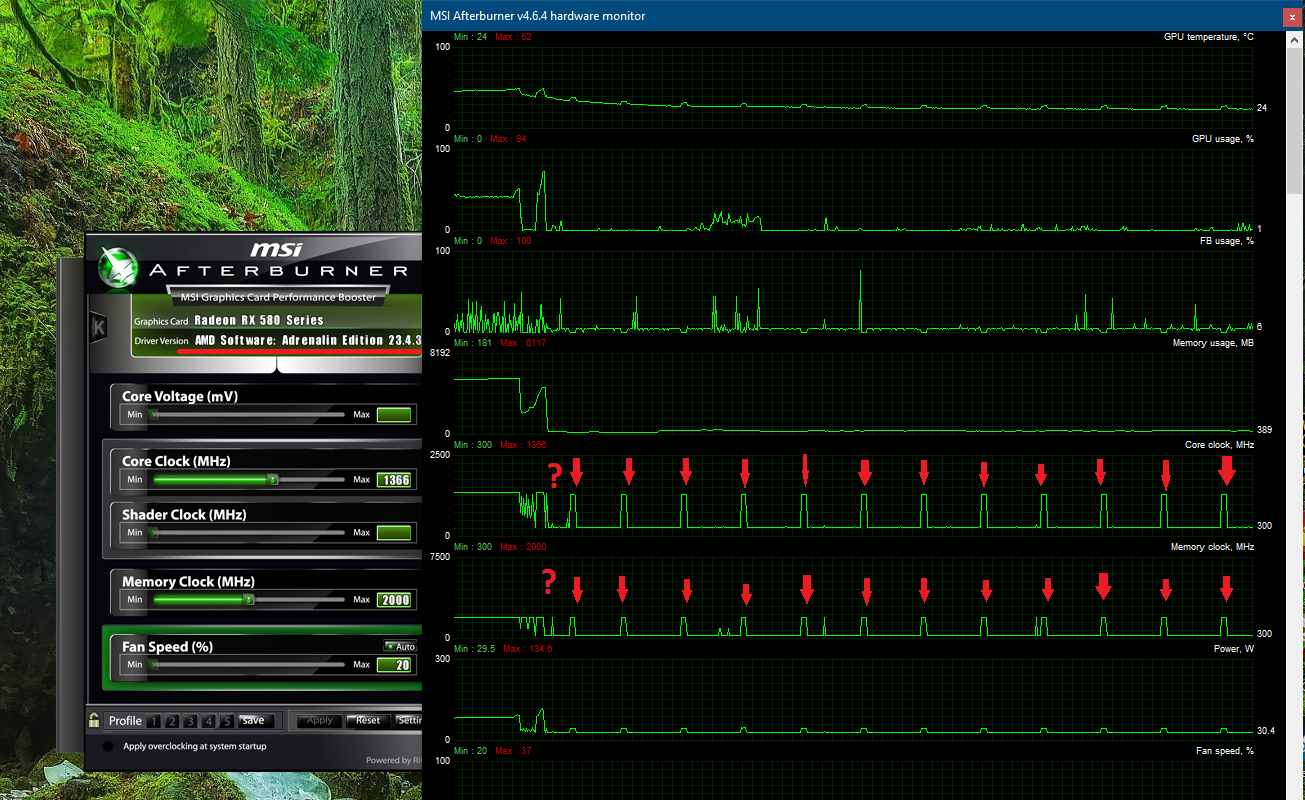1305x800 pixels.
Task: Select profile slot 5
Action: (x=226, y=721)
